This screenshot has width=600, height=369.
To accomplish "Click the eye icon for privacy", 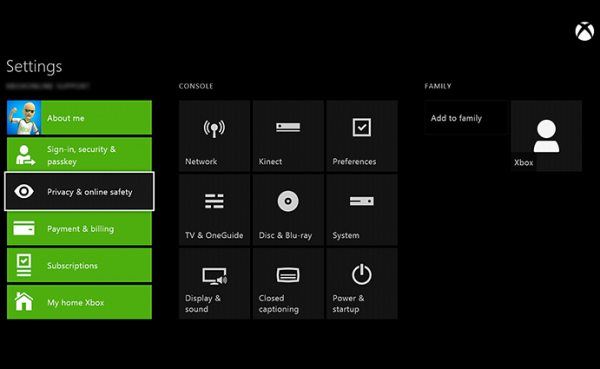I will point(24,191).
